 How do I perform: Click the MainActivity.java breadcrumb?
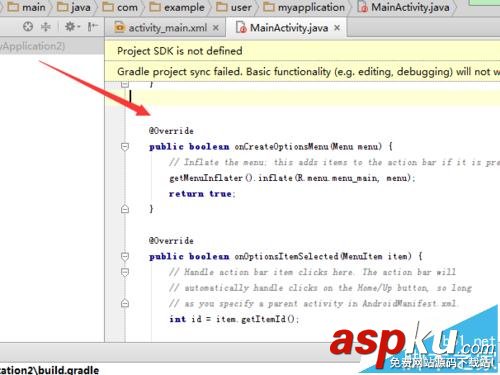[404, 7]
